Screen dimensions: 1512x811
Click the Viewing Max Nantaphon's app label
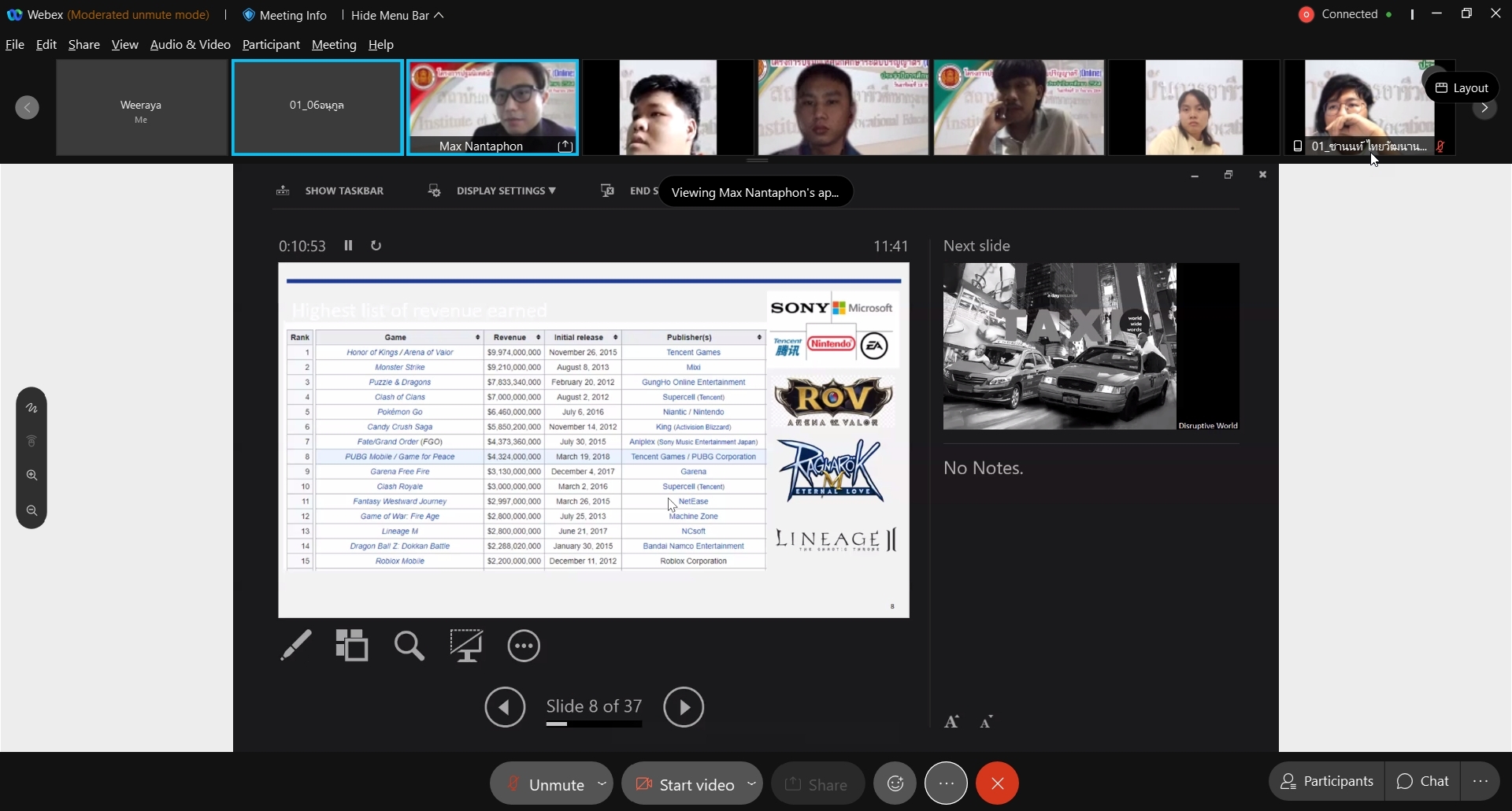pyautogui.click(x=756, y=192)
